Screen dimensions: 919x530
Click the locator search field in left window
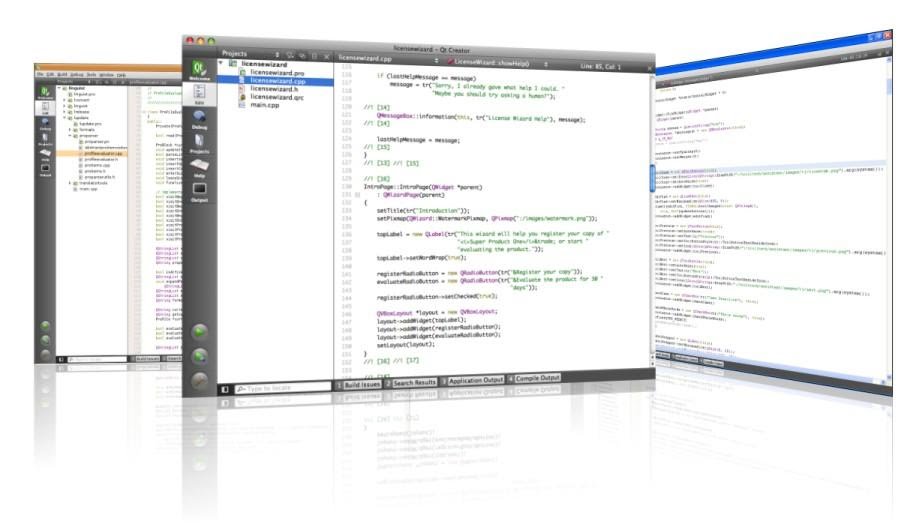[97, 359]
